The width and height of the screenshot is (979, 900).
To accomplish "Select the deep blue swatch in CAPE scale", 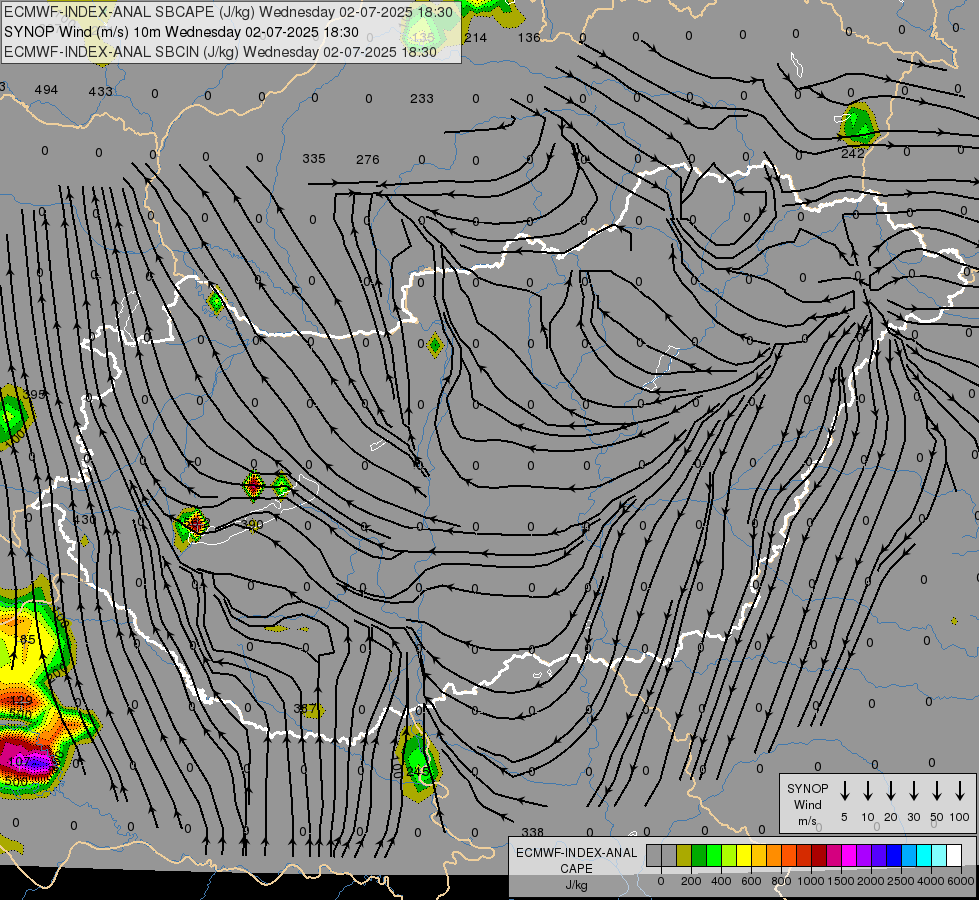I will pos(893,856).
